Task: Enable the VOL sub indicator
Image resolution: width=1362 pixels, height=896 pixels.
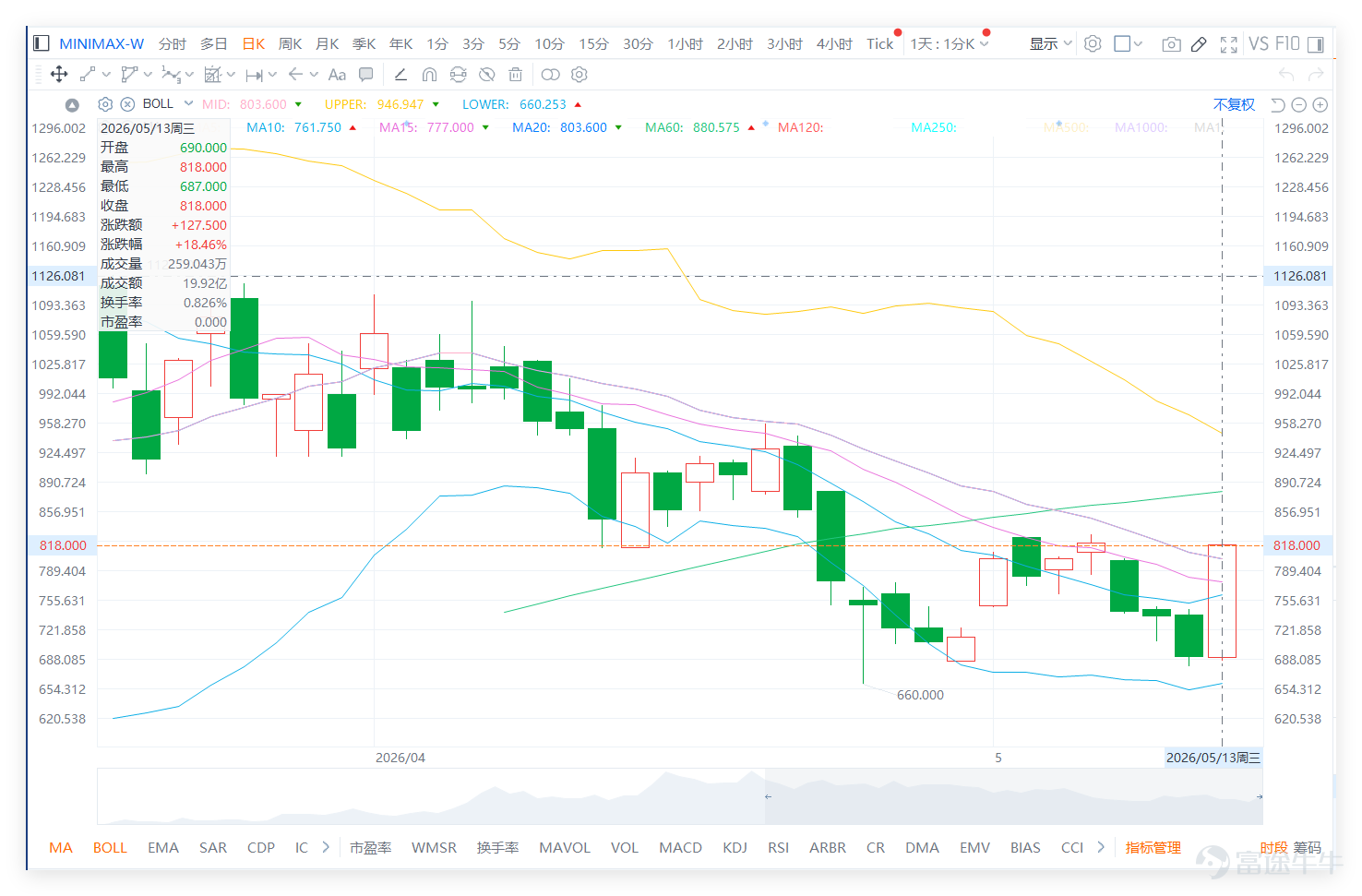Action: coord(625,847)
